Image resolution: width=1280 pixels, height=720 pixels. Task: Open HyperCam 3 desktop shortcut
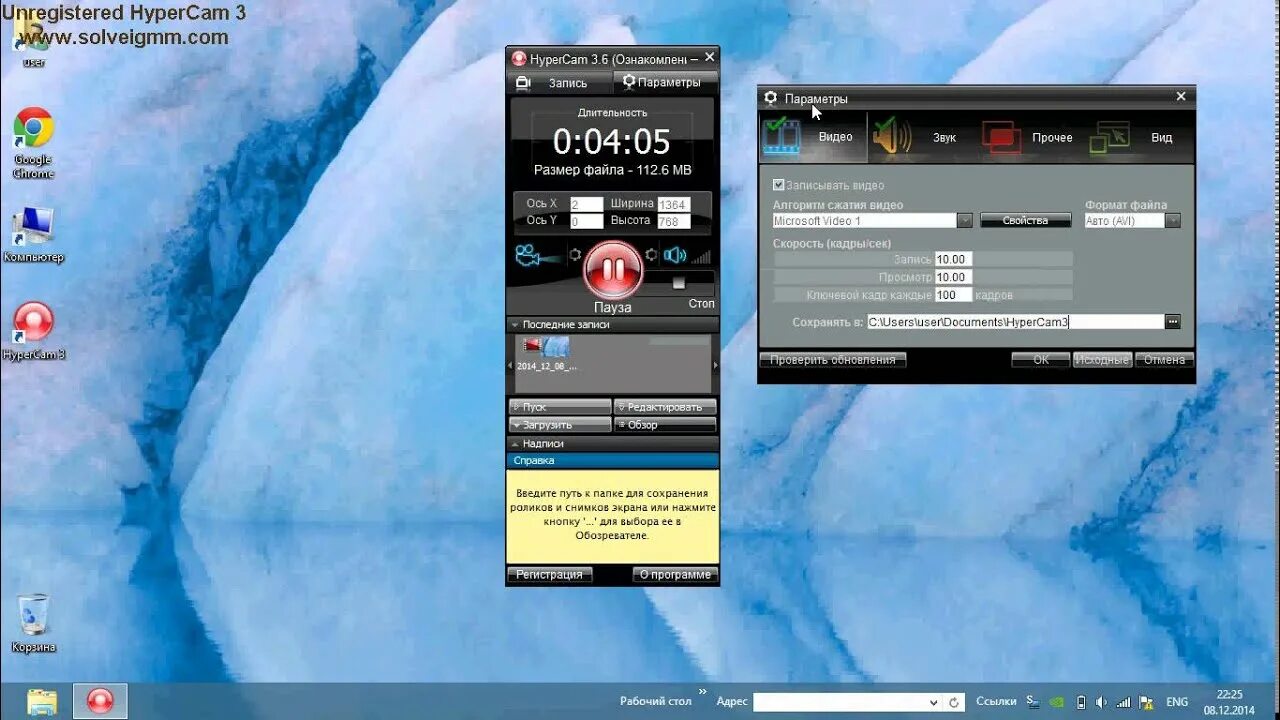pyautogui.click(x=33, y=331)
